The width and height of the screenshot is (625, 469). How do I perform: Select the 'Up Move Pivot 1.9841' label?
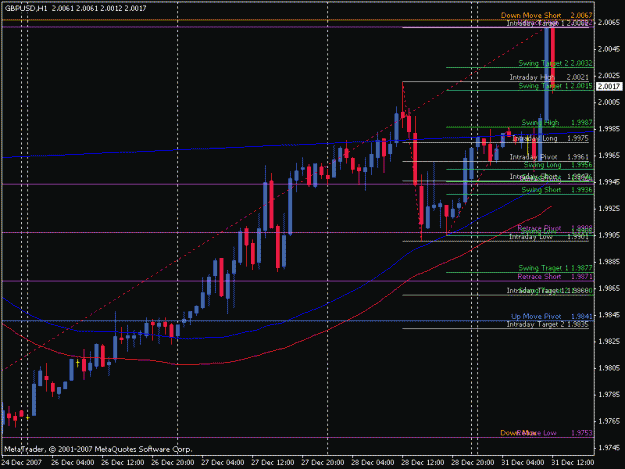[x=552, y=316]
